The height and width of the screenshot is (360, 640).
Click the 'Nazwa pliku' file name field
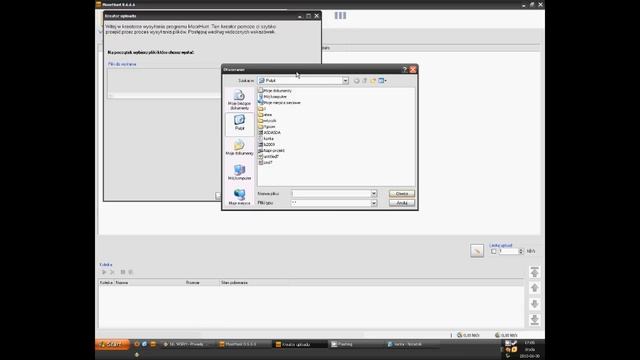coord(331,193)
